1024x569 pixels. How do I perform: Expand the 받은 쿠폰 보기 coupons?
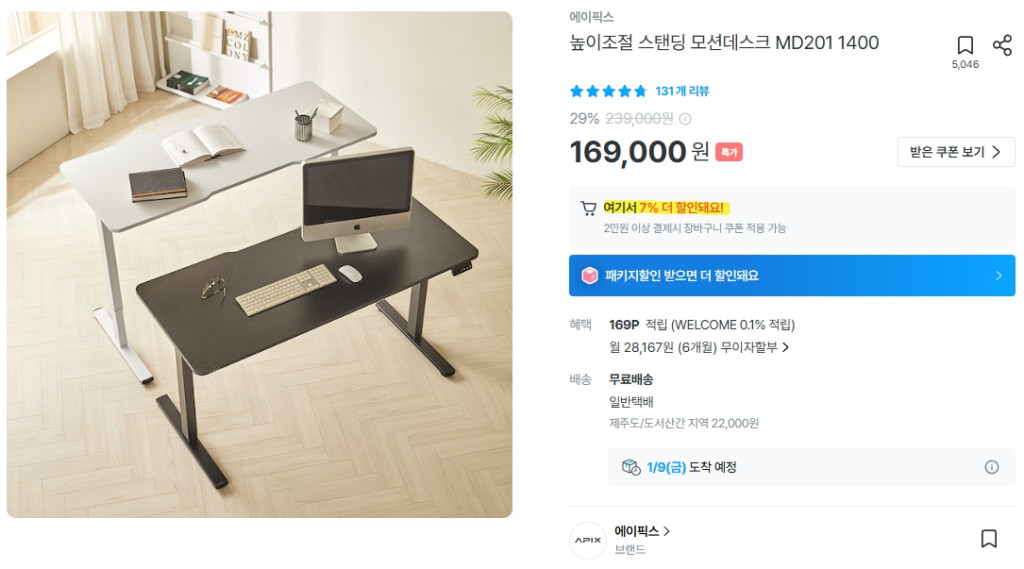tap(956, 152)
